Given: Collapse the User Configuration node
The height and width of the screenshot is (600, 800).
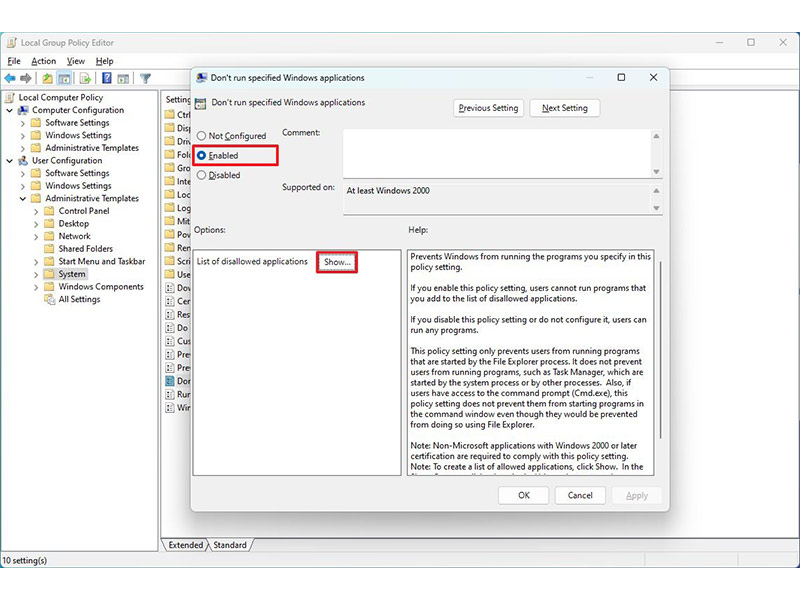Looking at the screenshot, I should [x=10, y=161].
